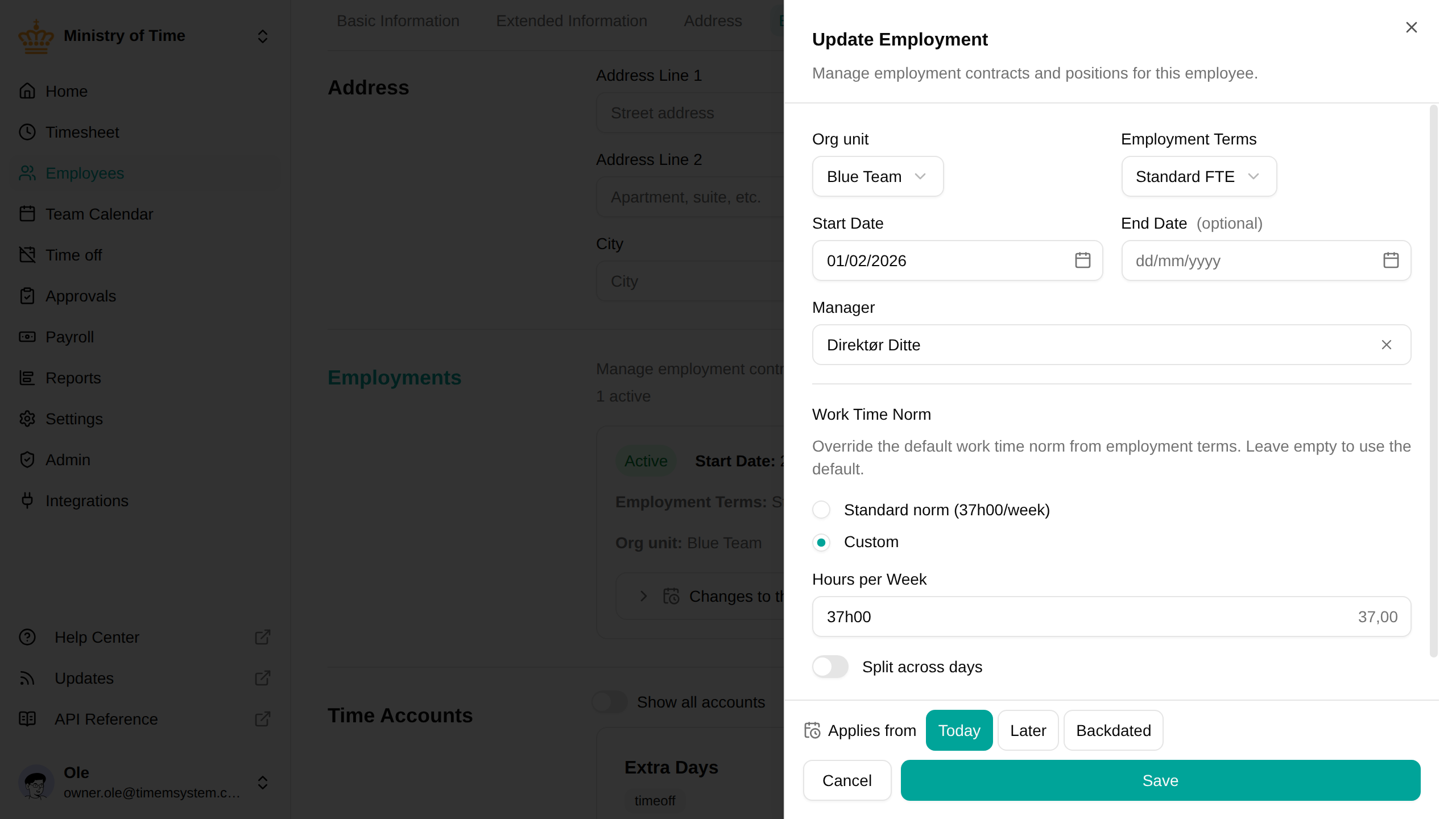The image size is (1456, 819).
Task: Click Help Center external link icon
Action: click(x=262, y=637)
